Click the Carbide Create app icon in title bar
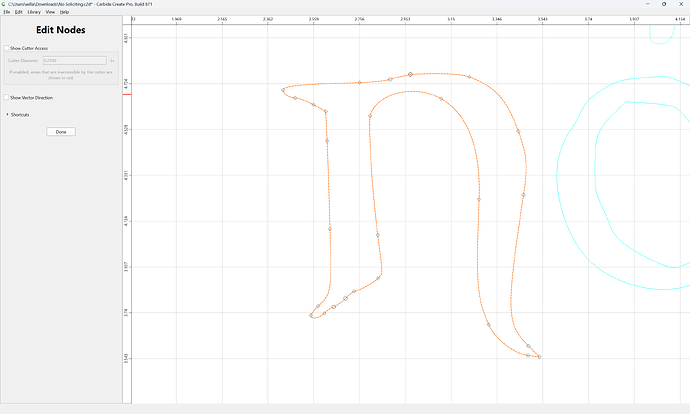The width and height of the screenshot is (690, 414). click(x=4, y=4)
